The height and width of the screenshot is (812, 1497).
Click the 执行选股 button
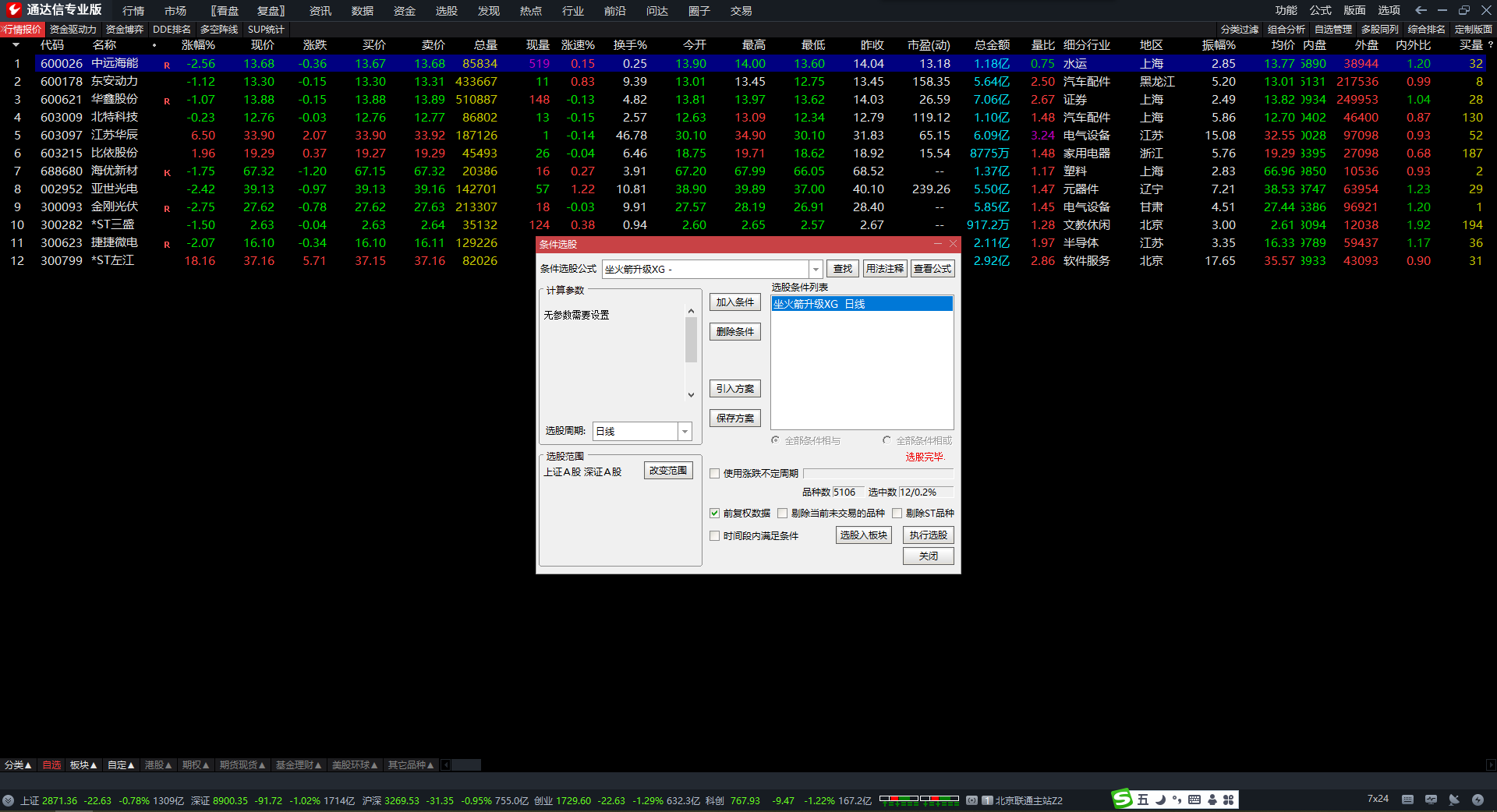coord(928,535)
